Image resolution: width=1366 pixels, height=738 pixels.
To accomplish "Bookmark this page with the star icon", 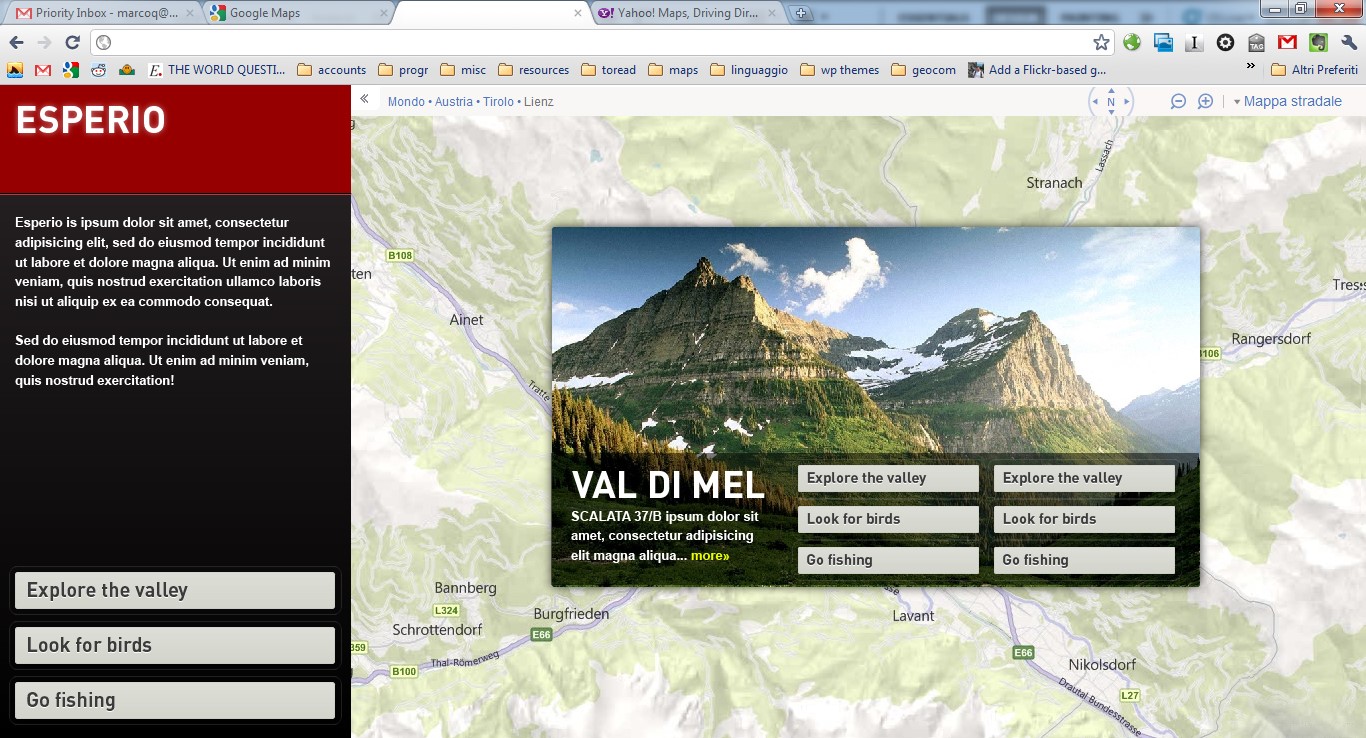I will click(1101, 42).
